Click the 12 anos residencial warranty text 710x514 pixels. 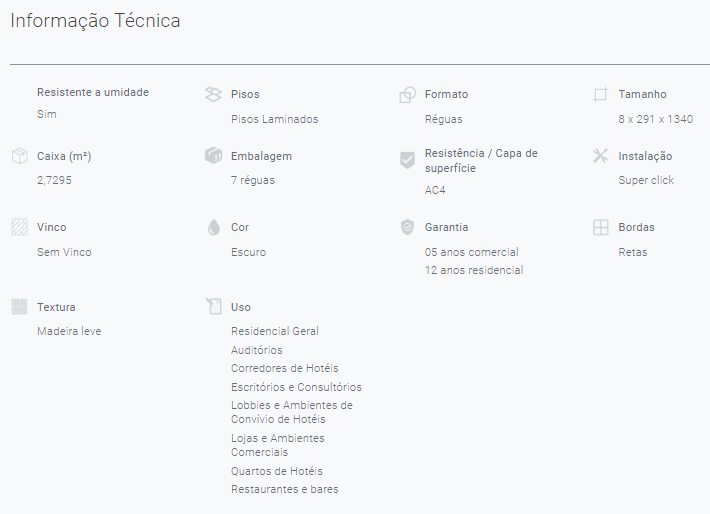[x=474, y=270]
